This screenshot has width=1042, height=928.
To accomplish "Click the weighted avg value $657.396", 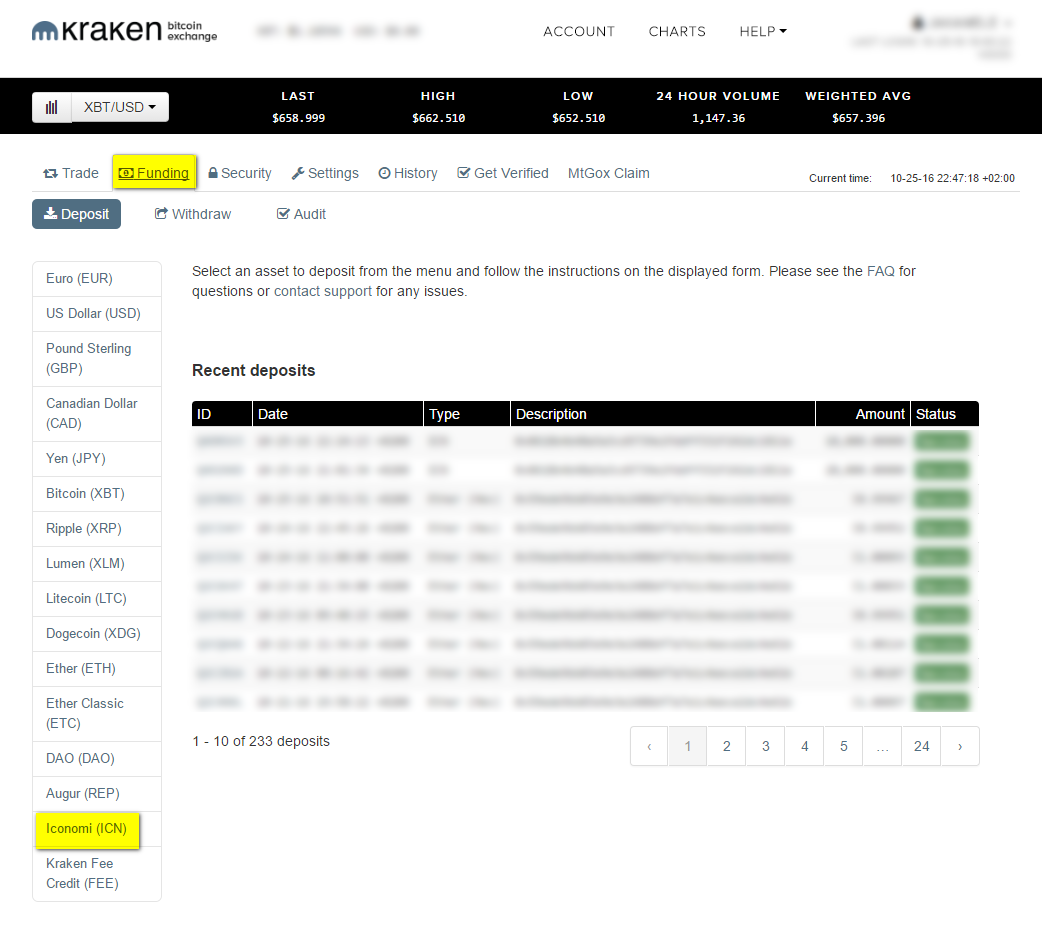I will coord(859,118).
